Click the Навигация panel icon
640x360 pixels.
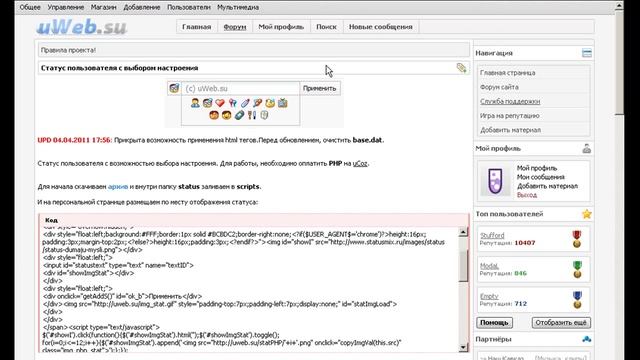[587, 53]
